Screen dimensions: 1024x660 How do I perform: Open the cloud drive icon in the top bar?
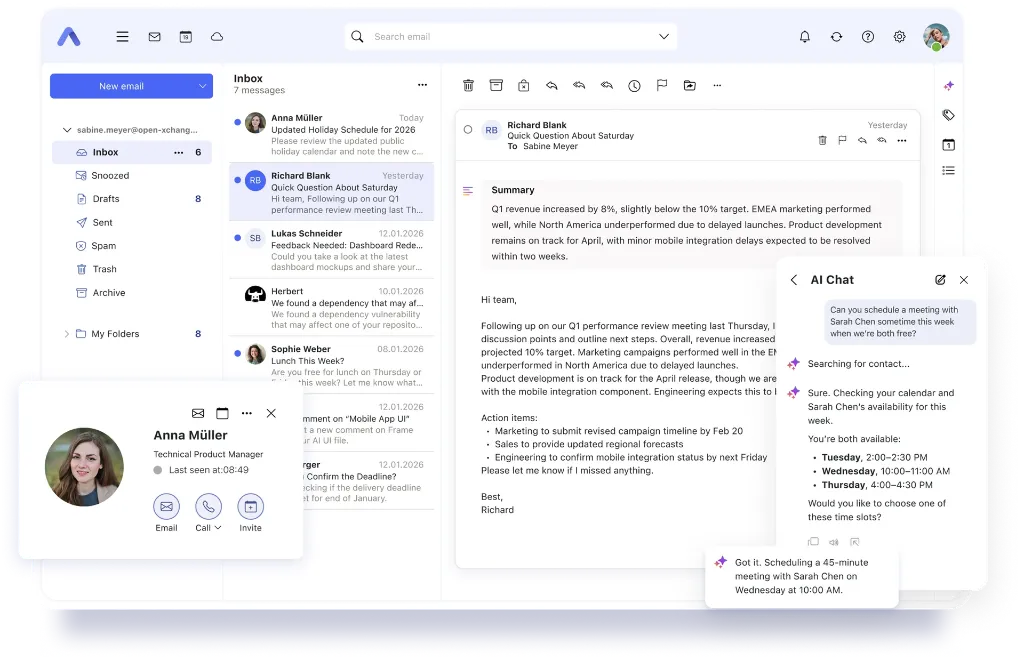(217, 37)
